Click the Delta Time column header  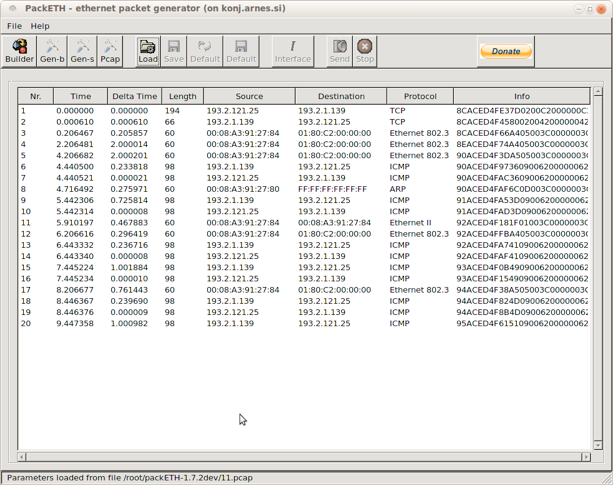(x=134, y=97)
